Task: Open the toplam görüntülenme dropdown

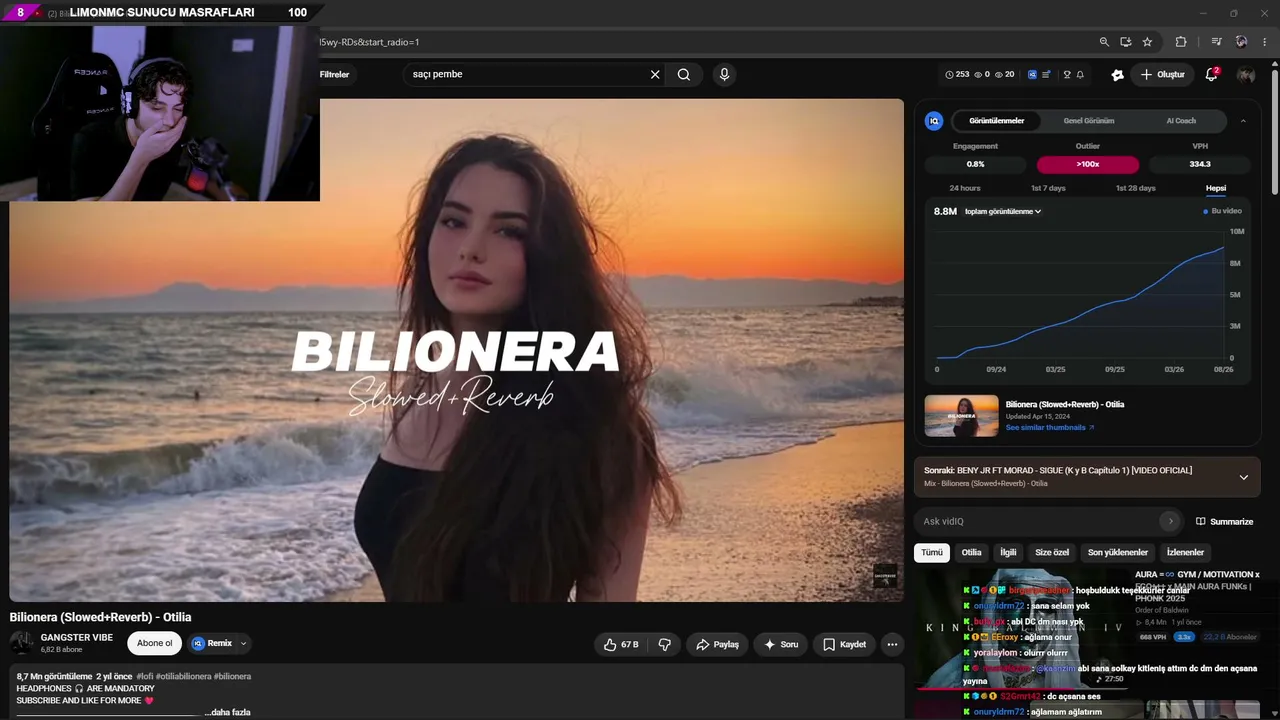Action: click(x=1003, y=211)
